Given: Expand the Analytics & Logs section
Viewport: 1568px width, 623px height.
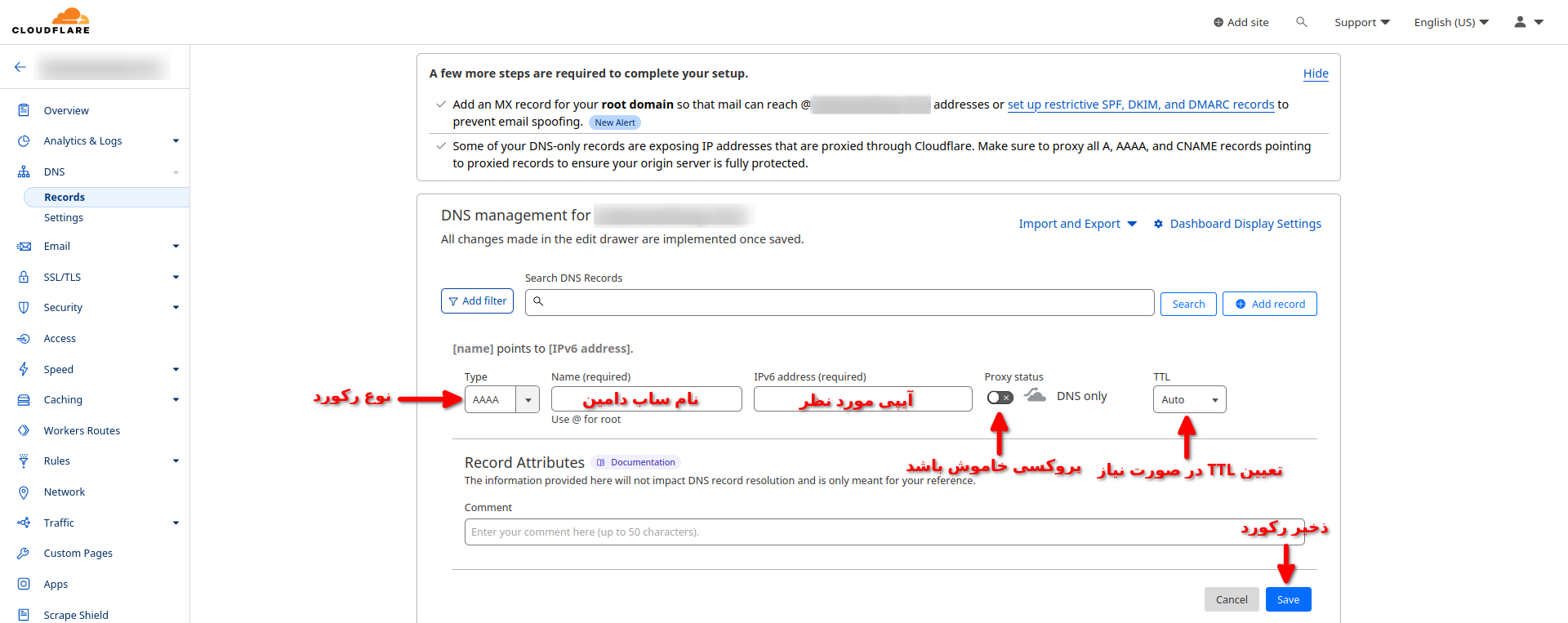Looking at the screenshot, I should 176,141.
